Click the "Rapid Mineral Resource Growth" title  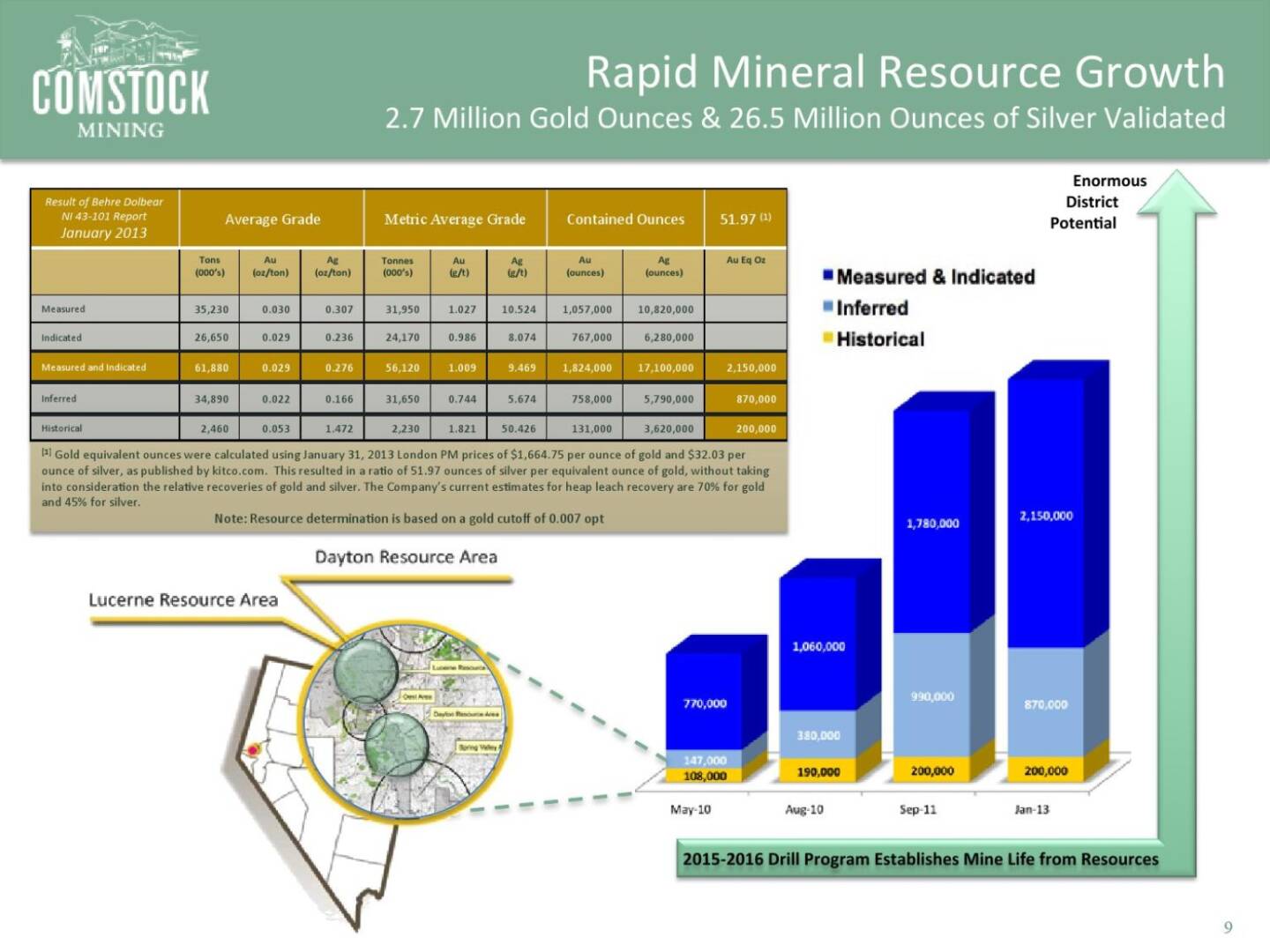pyautogui.click(x=905, y=71)
